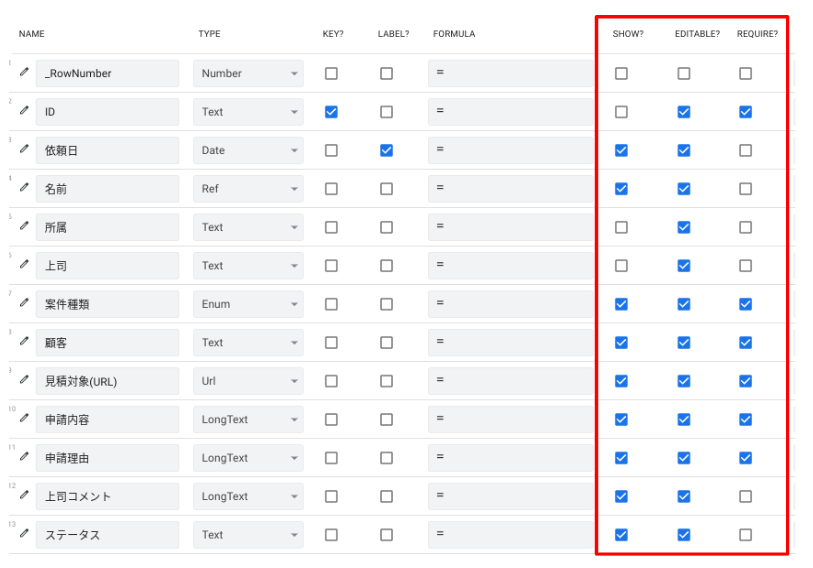Toggle REQUIRE? checkbox for 上司コメント
Screen dimensions: 813x568
pyautogui.click(x=745, y=496)
